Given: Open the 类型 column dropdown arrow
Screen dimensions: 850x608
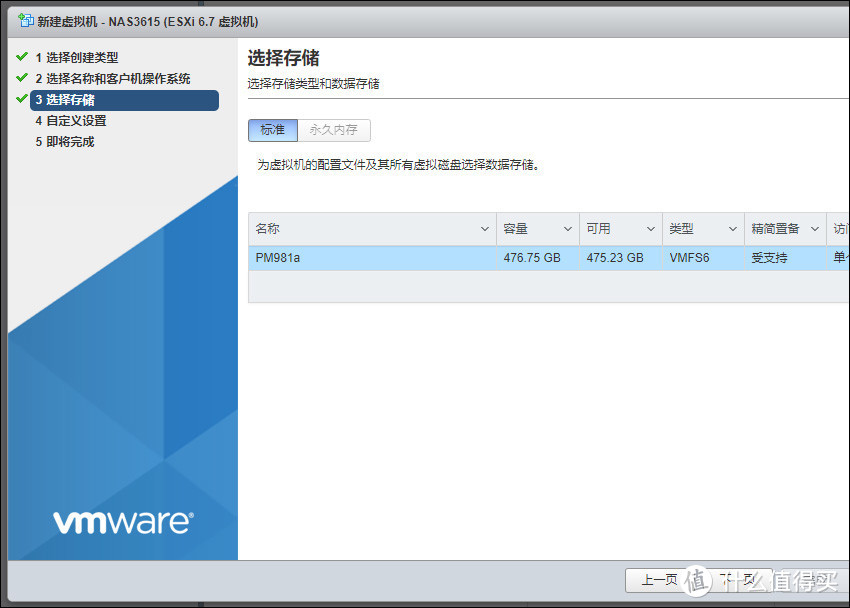Looking at the screenshot, I should (x=732, y=229).
